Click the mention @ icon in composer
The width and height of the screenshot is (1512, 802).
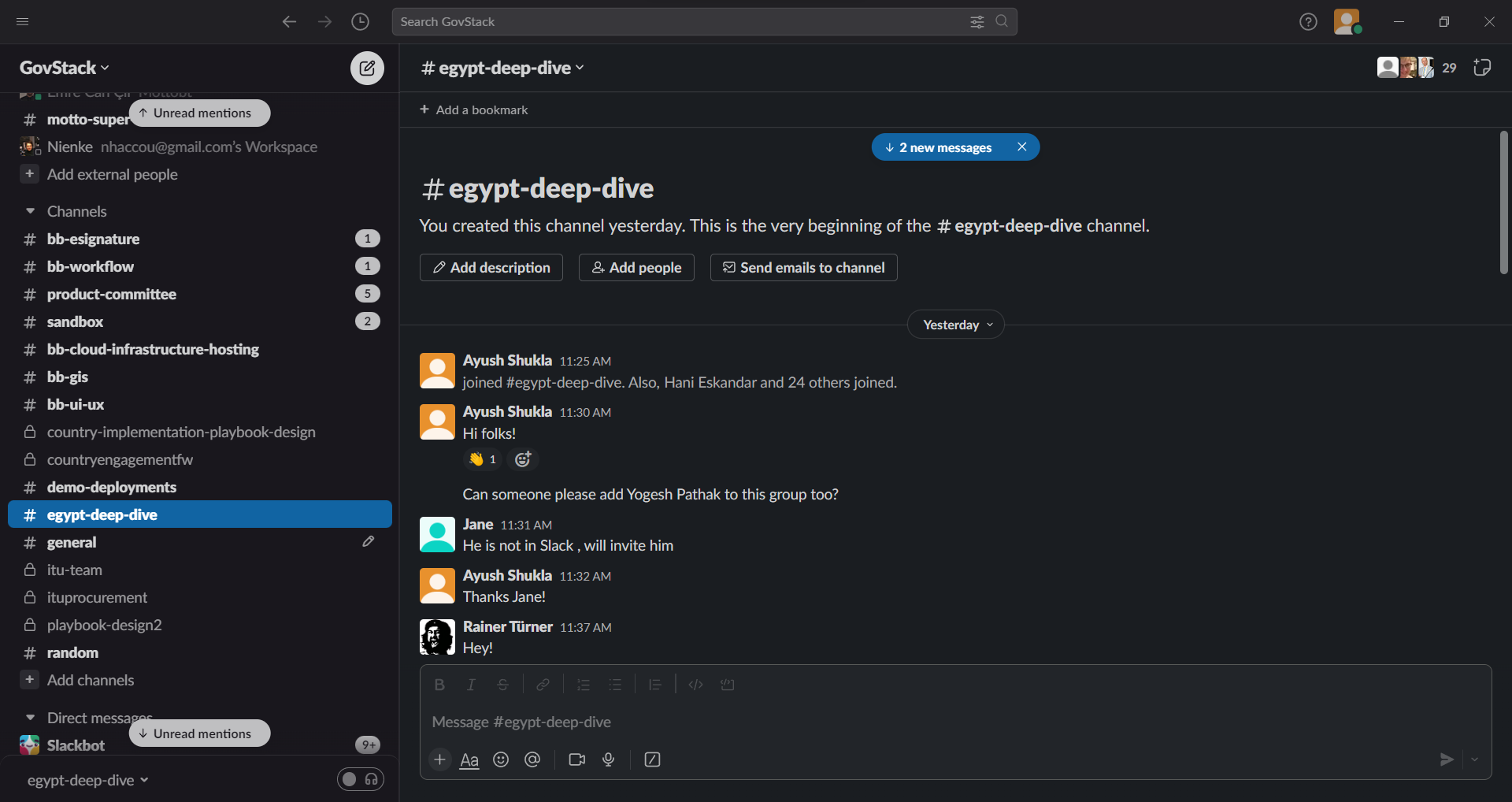point(532,759)
